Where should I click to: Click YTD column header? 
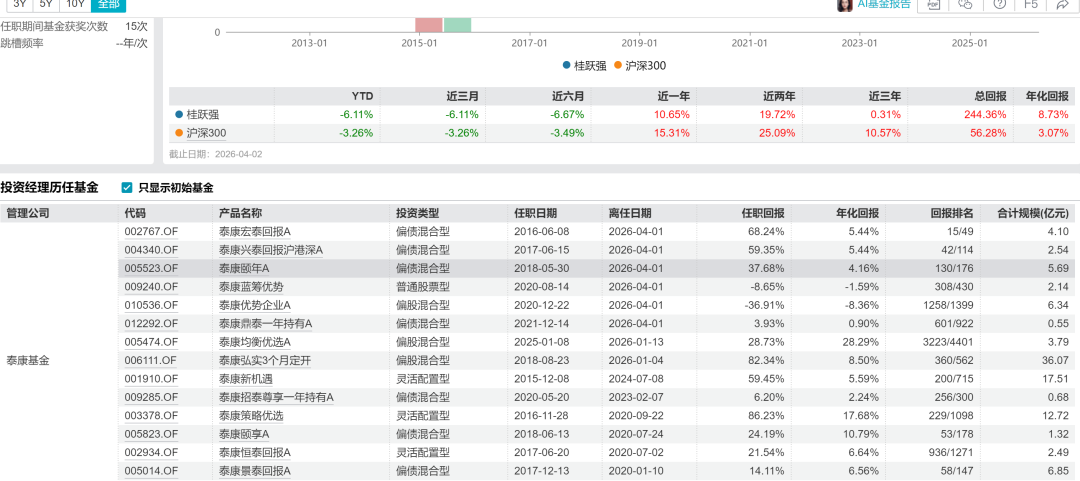point(362,96)
